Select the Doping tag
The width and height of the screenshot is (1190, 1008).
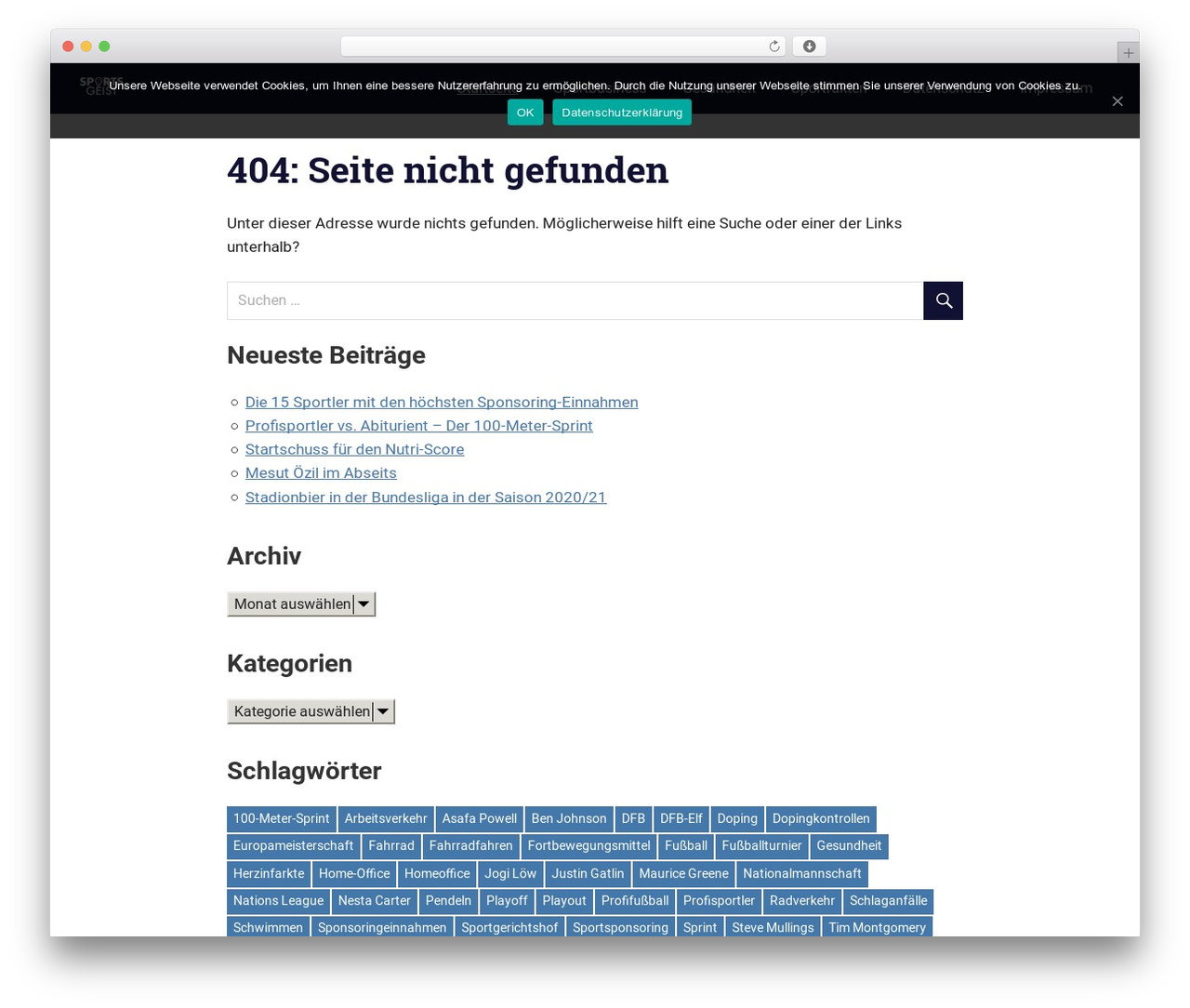point(737,819)
